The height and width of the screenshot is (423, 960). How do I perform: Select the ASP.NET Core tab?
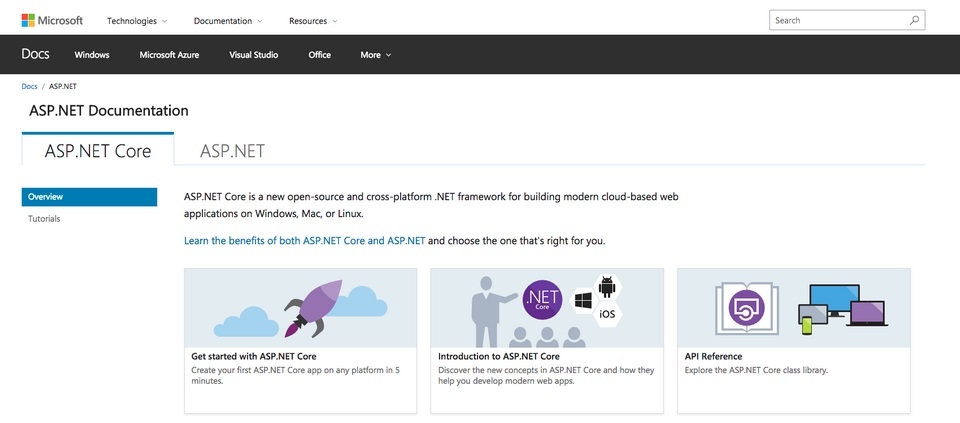click(x=98, y=151)
